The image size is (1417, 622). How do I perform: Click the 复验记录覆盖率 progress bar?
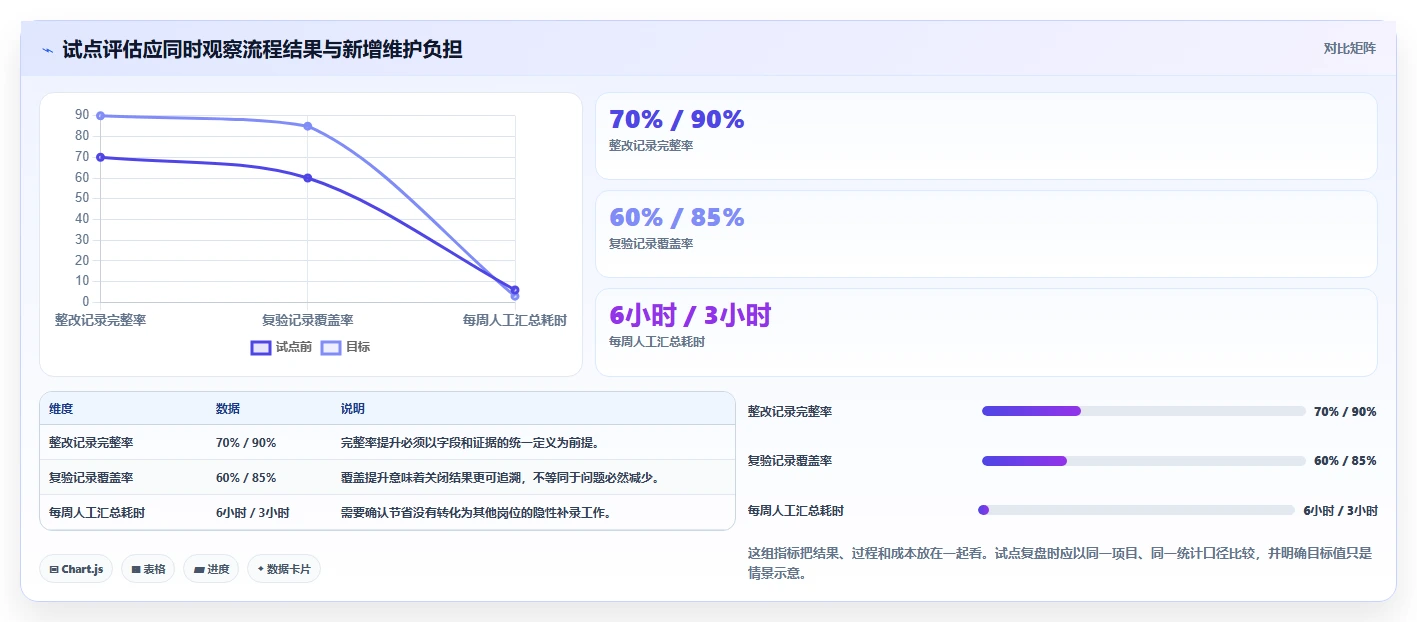click(1144, 461)
